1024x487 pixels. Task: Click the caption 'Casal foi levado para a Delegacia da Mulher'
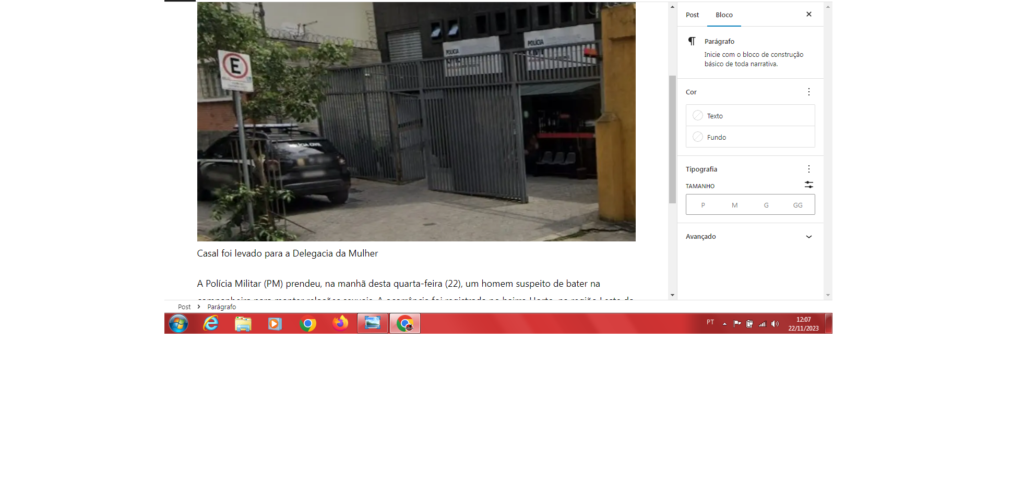(x=287, y=253)
